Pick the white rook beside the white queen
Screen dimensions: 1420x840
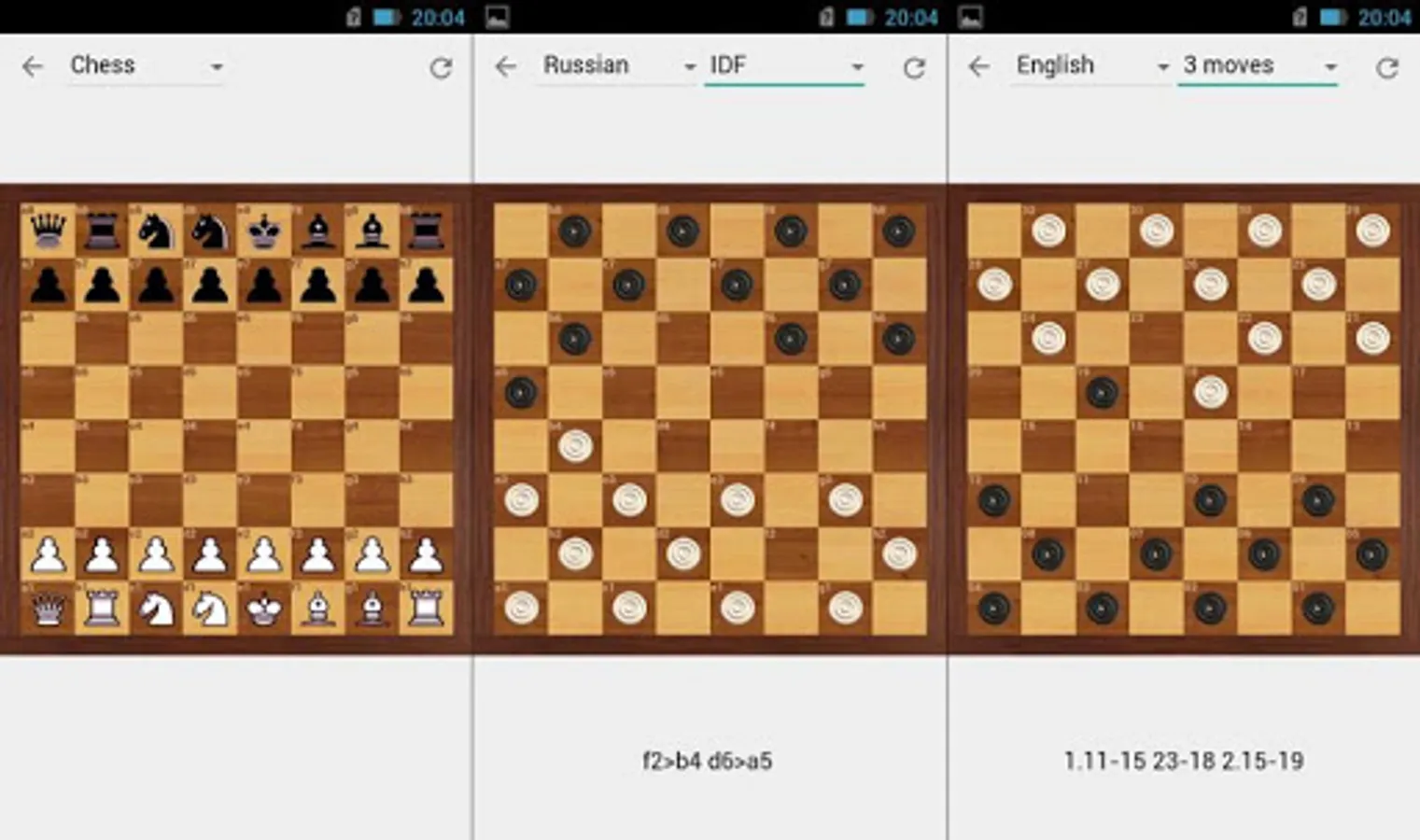coord(102,609)
